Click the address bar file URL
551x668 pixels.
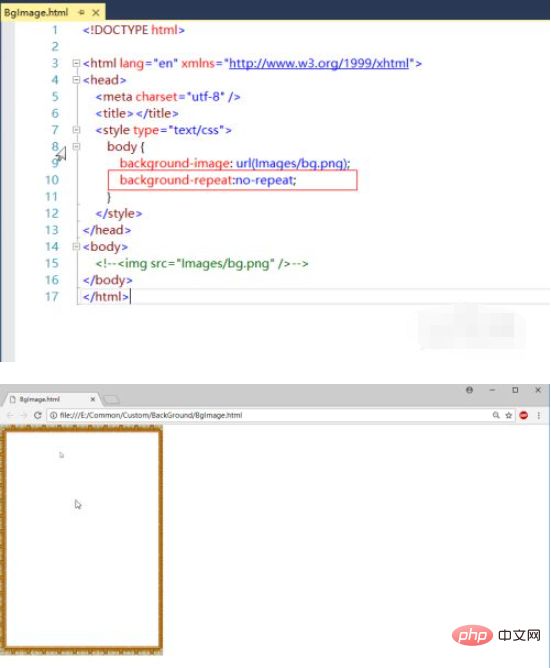(151, 415)
